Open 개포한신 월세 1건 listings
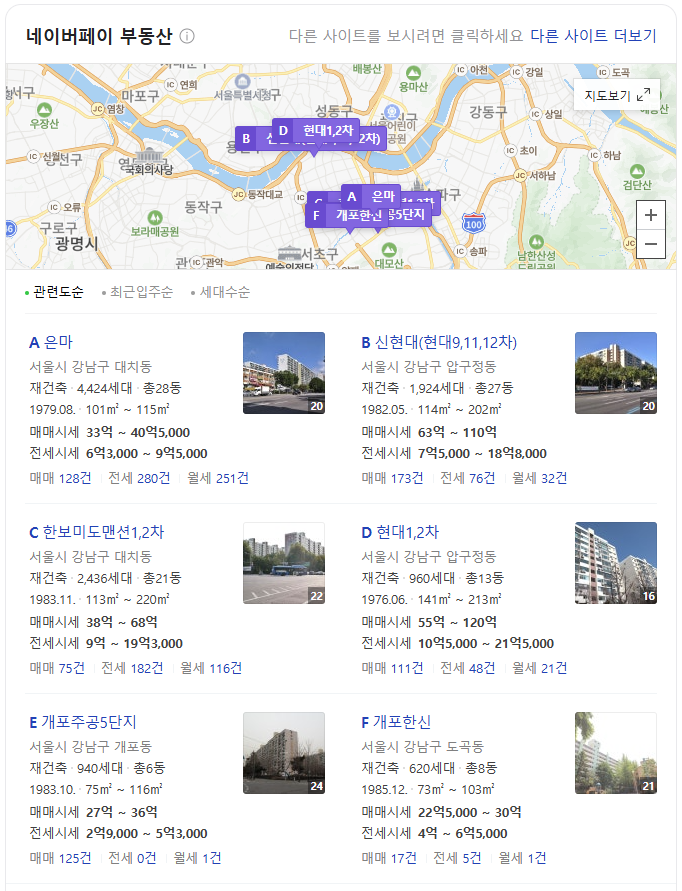 point(522,858)
